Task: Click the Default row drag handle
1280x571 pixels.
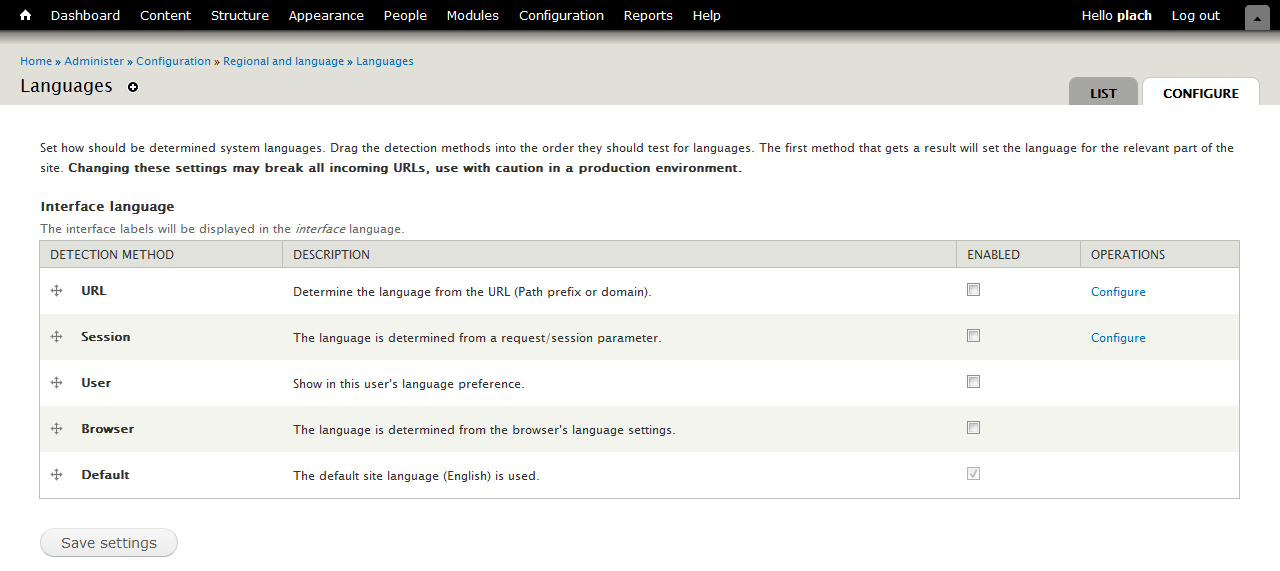Action: [x=57, y=475]
